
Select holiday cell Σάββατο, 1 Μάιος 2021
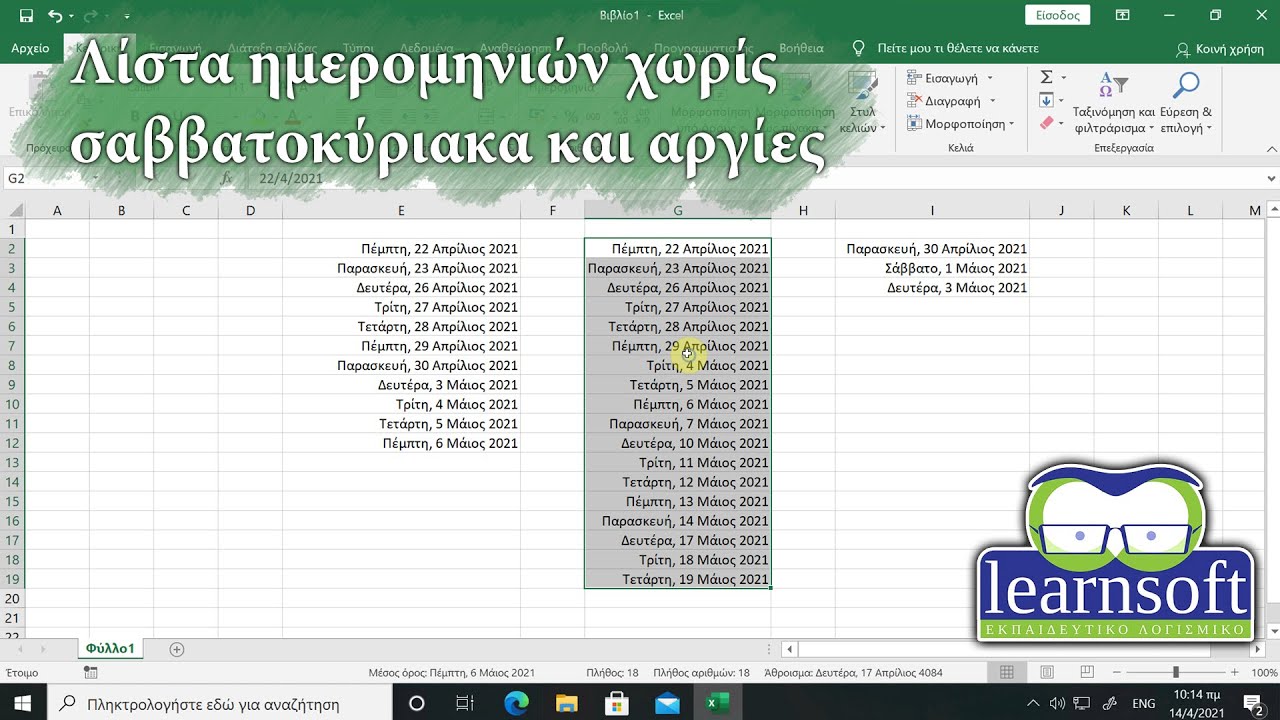932,268
